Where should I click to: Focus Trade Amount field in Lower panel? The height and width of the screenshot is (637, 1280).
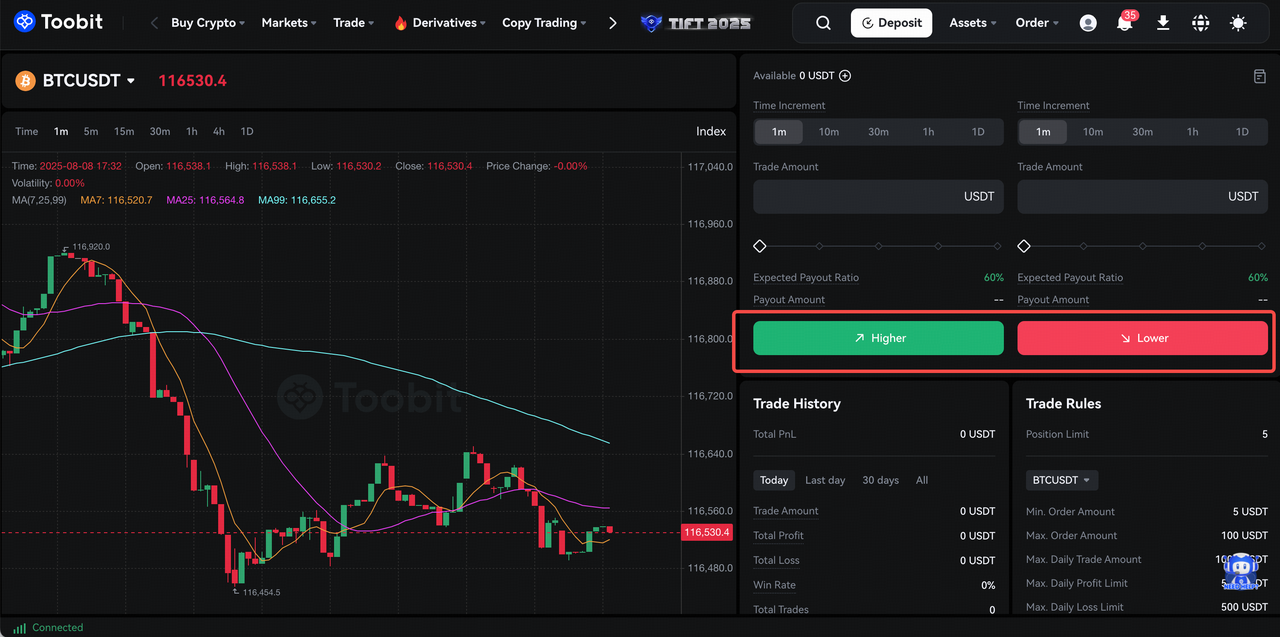click(x=1143, y=197)
